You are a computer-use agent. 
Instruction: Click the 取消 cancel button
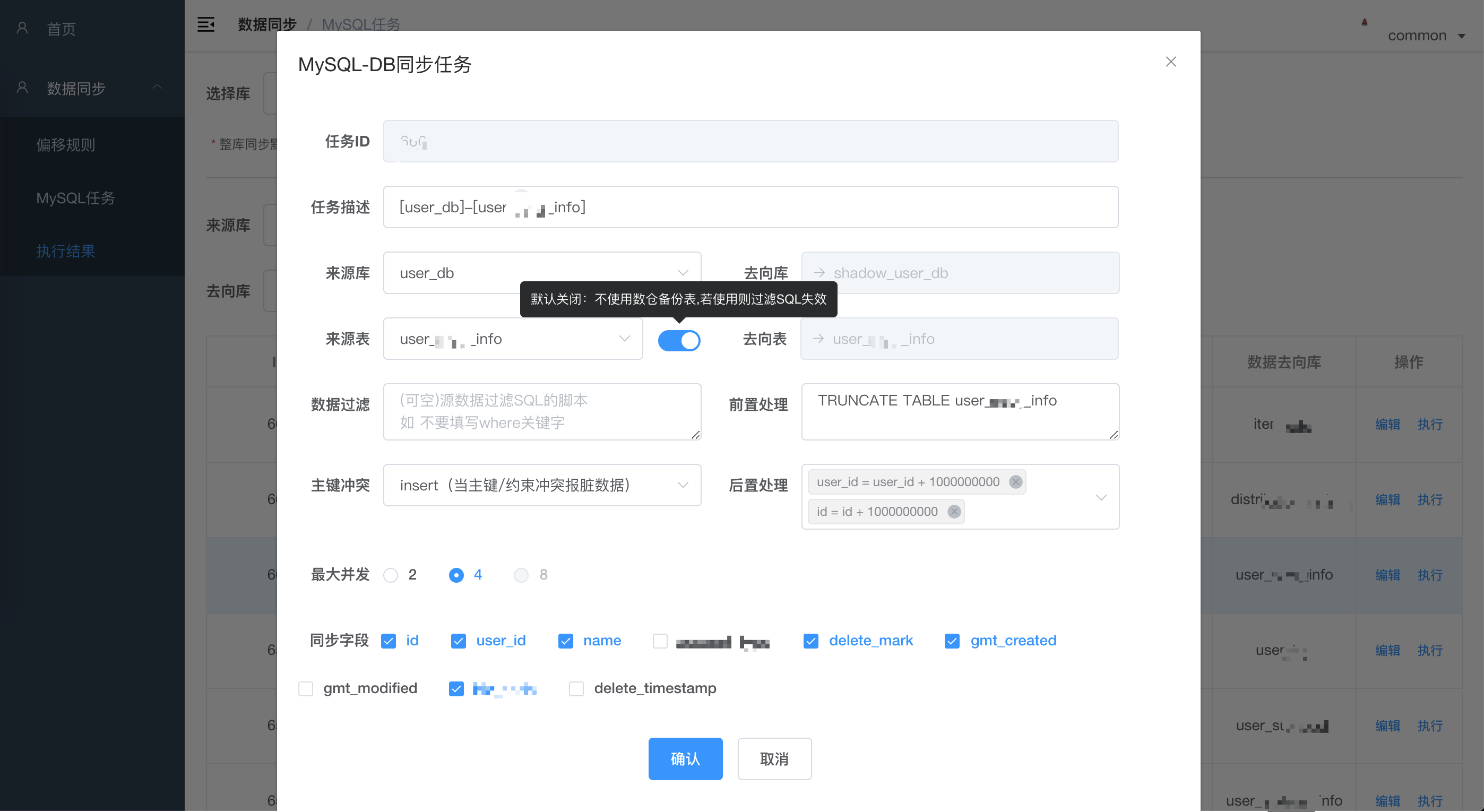774,759
